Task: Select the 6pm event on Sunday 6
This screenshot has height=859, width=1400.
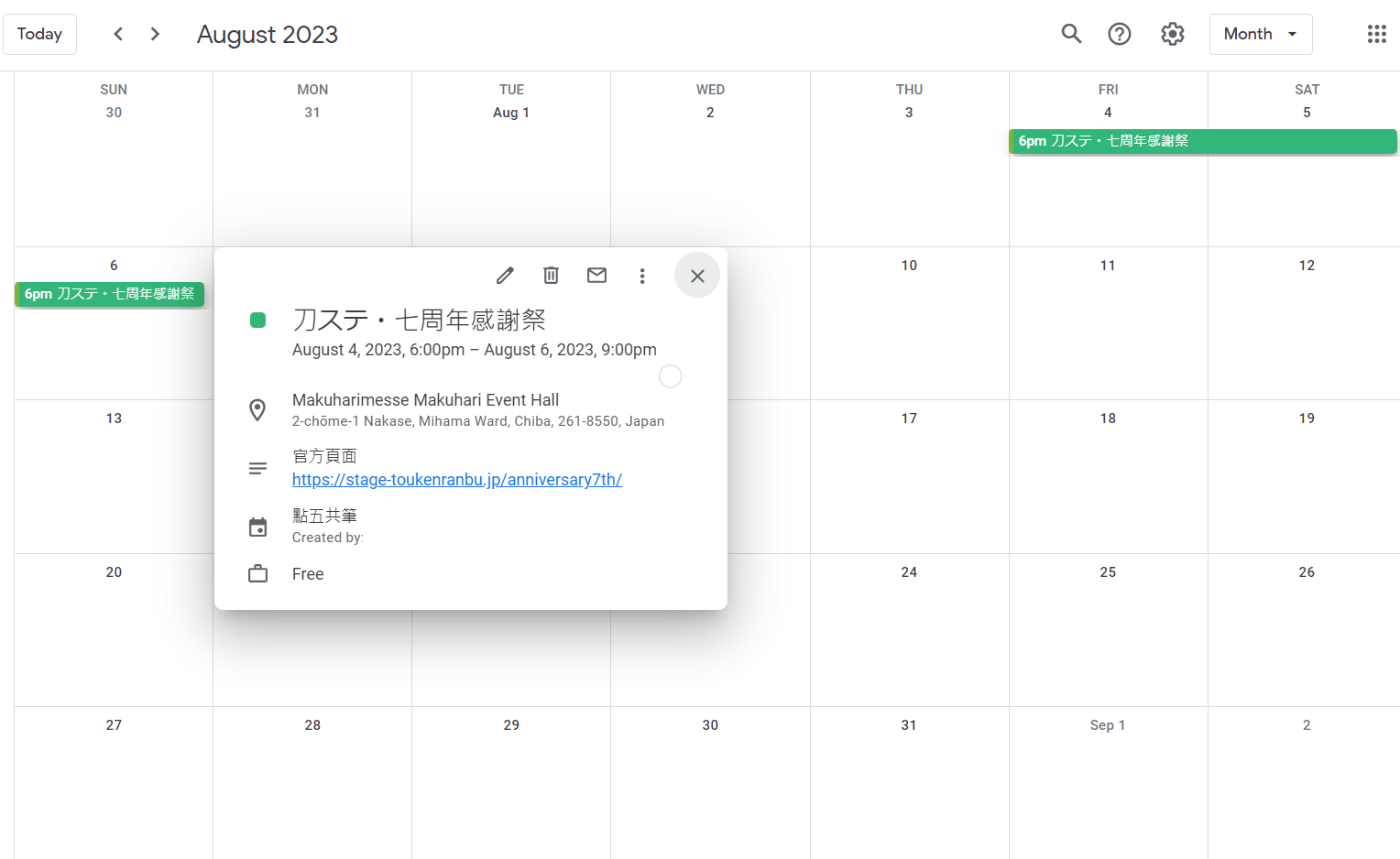Action: (109, 294)
